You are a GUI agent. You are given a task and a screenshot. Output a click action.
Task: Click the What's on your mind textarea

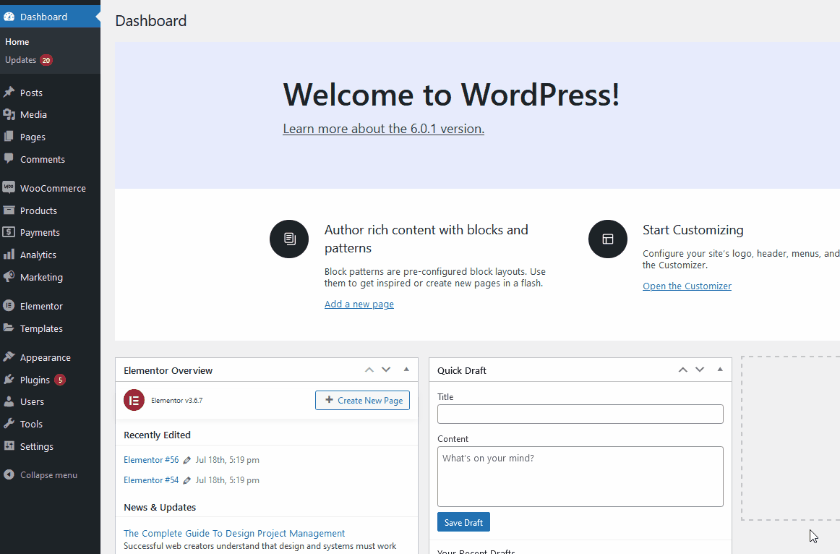(580, 476)
